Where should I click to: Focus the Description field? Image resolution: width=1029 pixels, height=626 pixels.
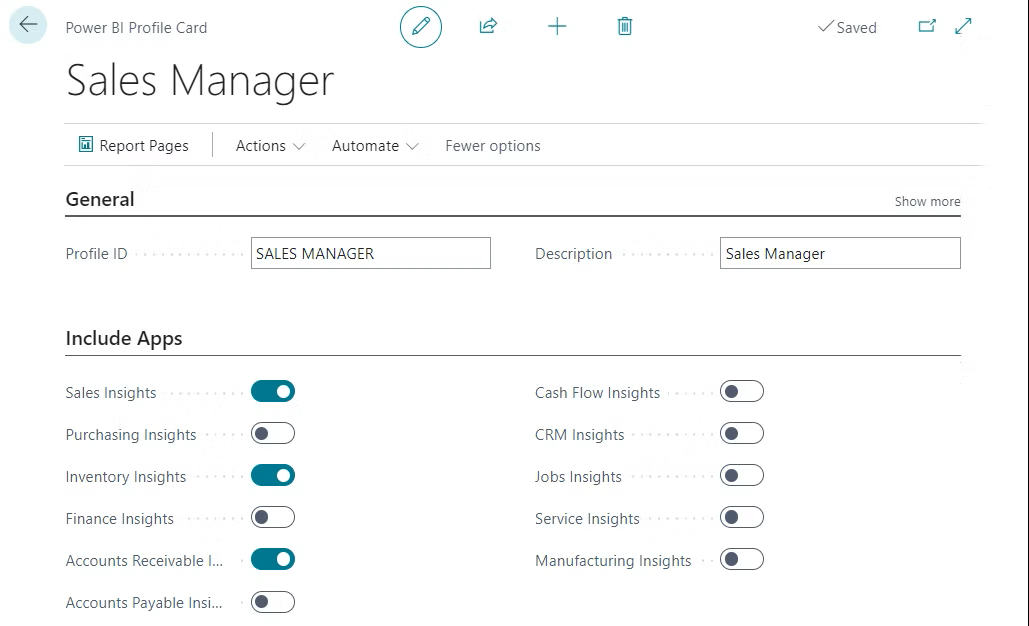click(x=840, y=253)
